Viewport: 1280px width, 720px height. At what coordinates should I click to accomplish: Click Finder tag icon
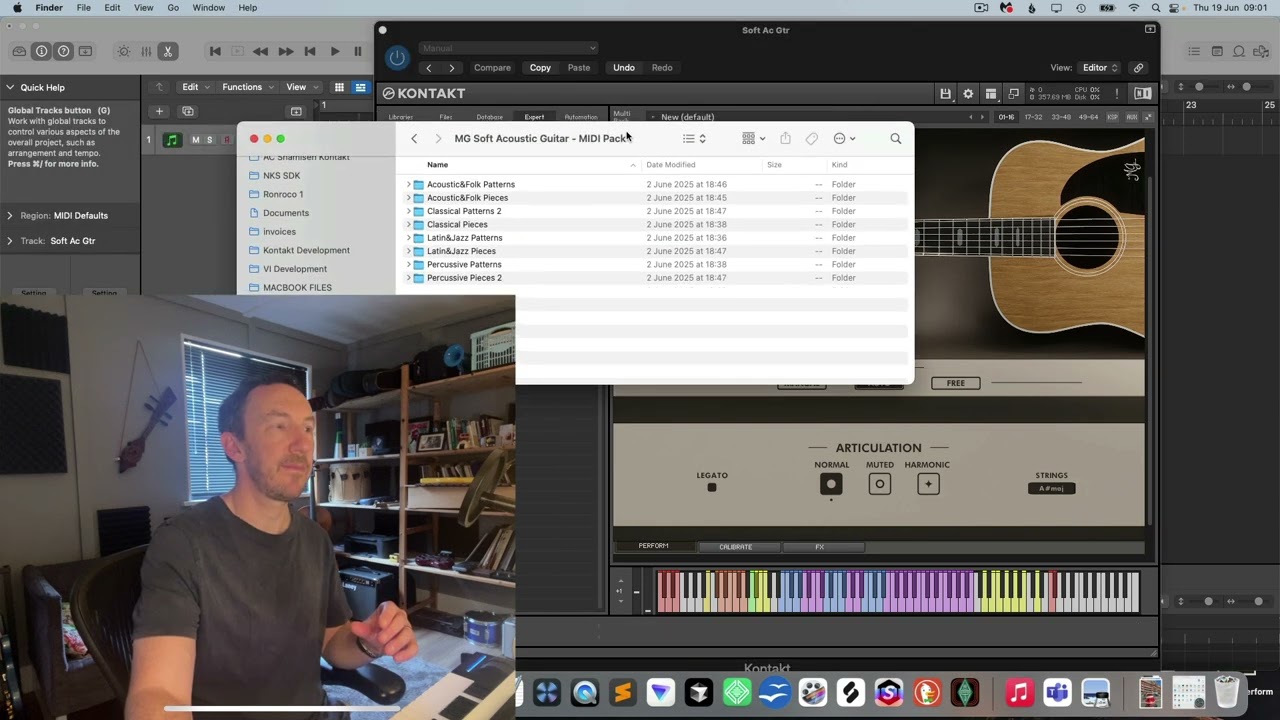(812, 139)
